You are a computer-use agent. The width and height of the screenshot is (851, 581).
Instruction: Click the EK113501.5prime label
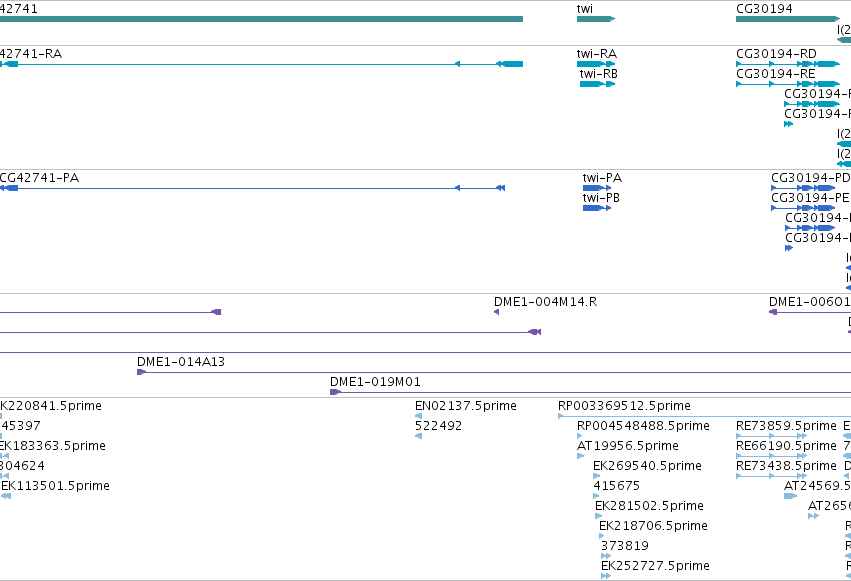[55, 486]
